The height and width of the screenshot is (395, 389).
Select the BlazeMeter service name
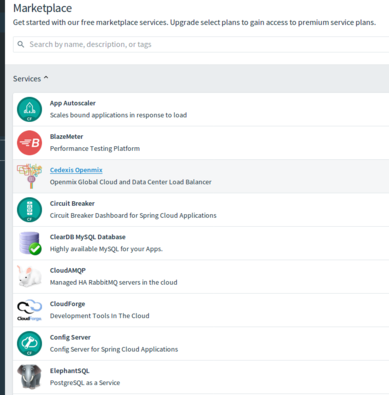pos(66,136)
